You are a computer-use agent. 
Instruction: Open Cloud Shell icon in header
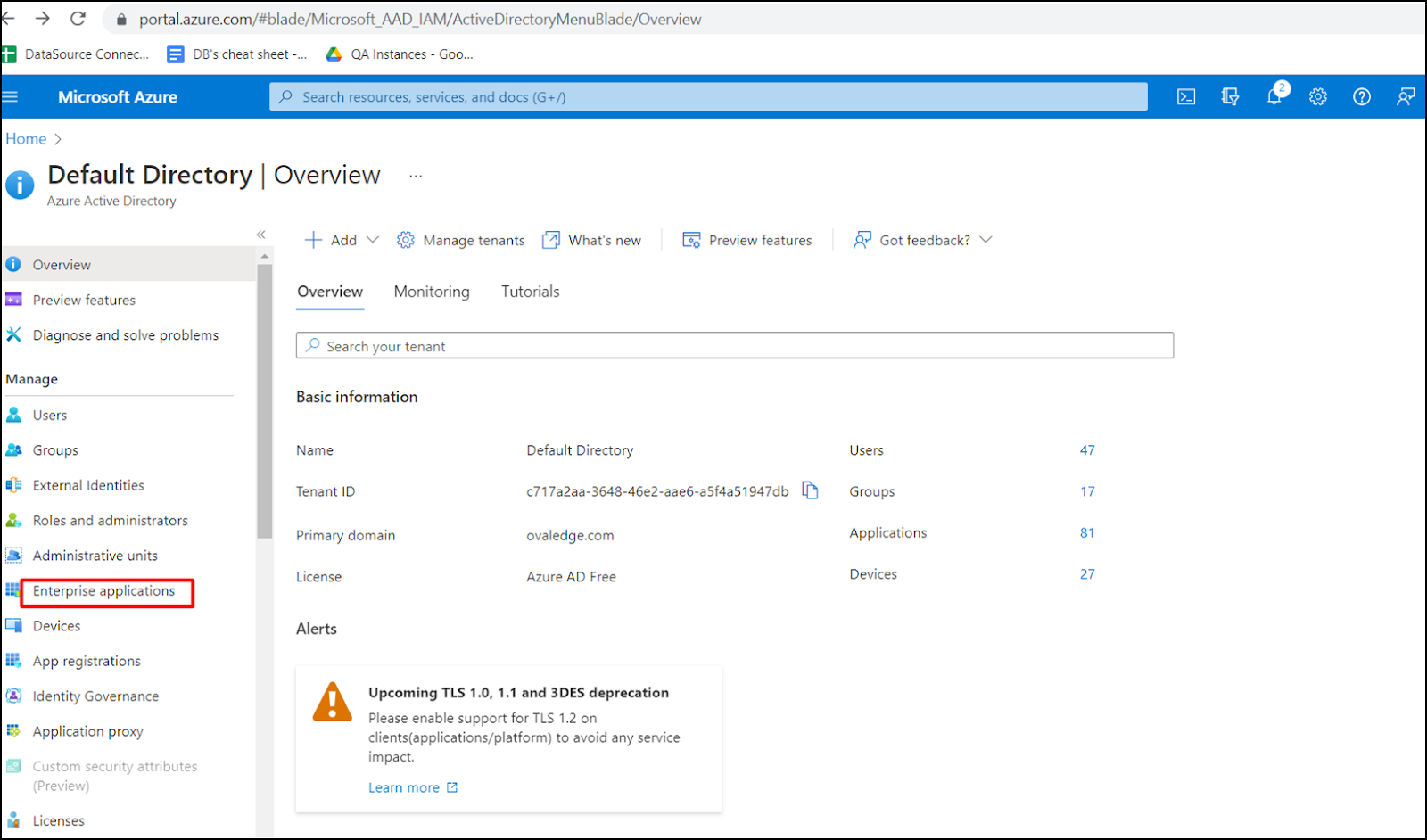coord(1186,96)
